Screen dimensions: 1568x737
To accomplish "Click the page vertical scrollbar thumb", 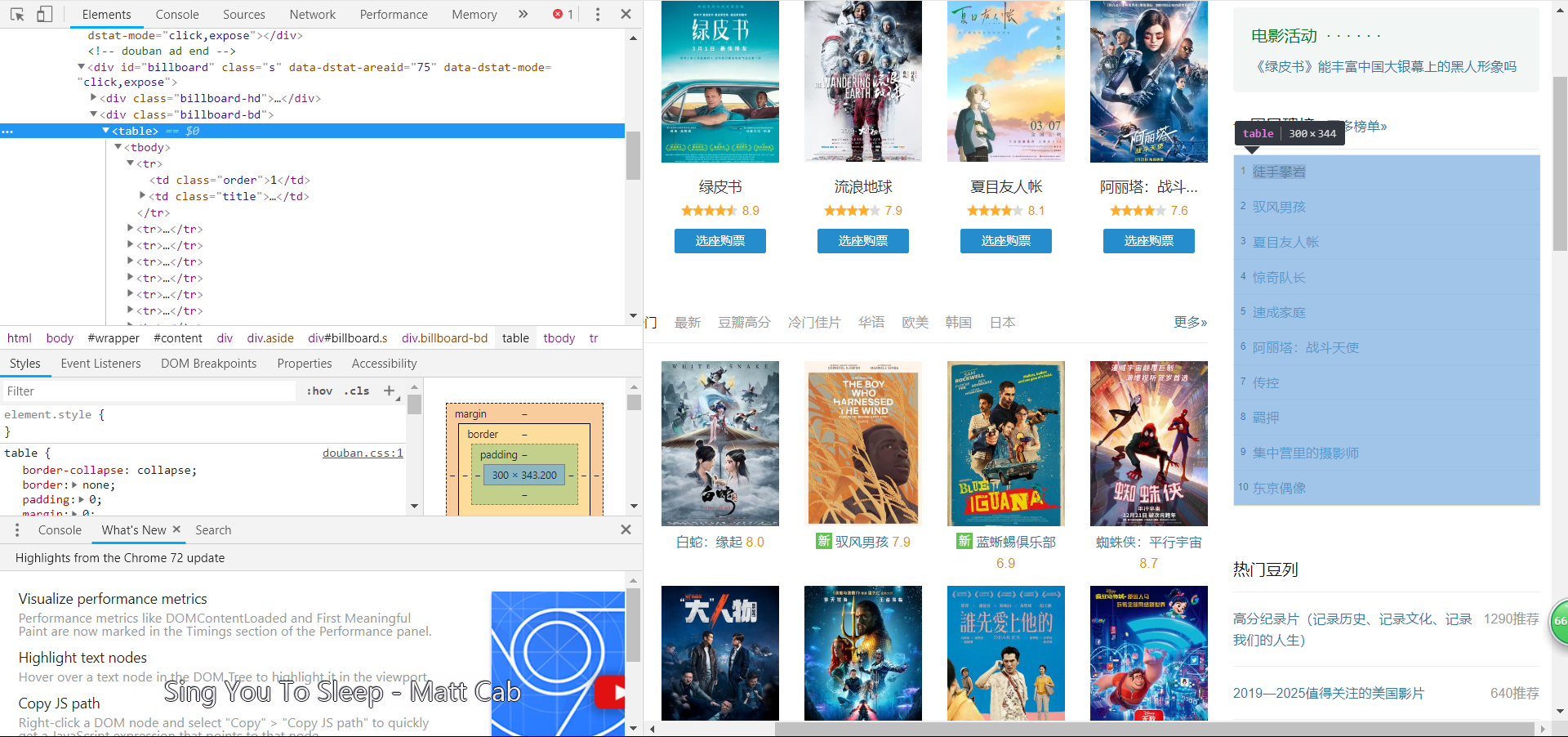I will pyautogui.click(x=1560, y=163).
